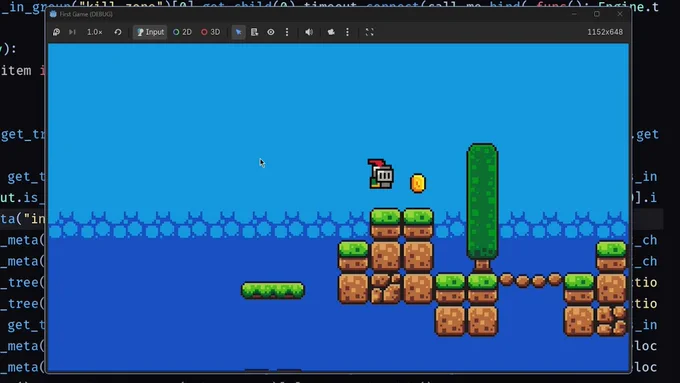Click the gold coin in the game

tap(418, 183)
